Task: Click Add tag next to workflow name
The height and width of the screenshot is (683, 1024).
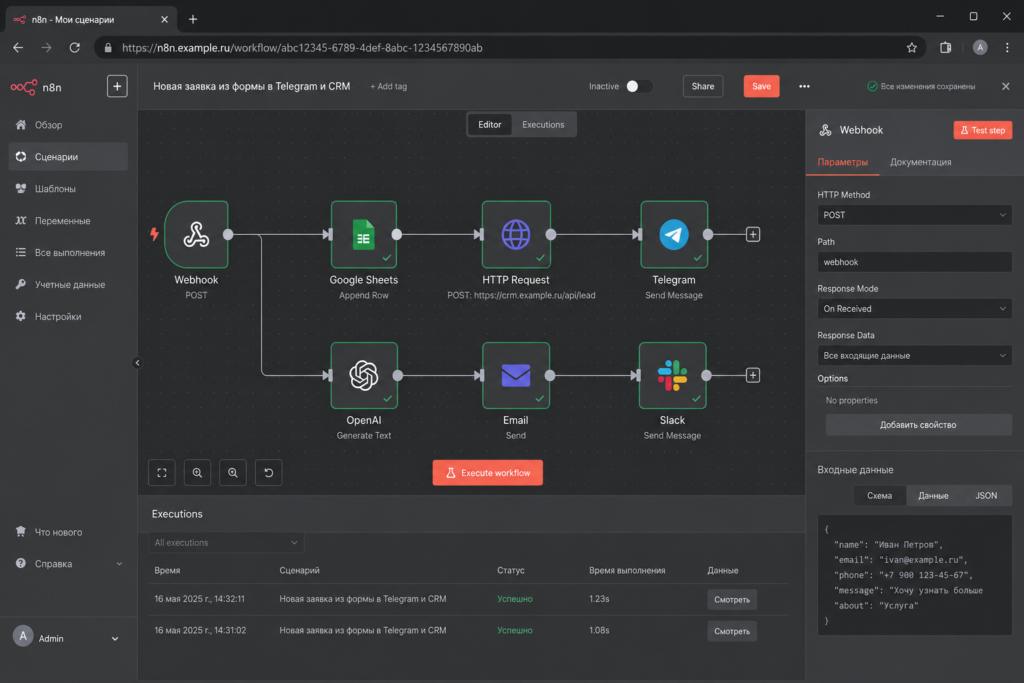Action: coord(389,86)
